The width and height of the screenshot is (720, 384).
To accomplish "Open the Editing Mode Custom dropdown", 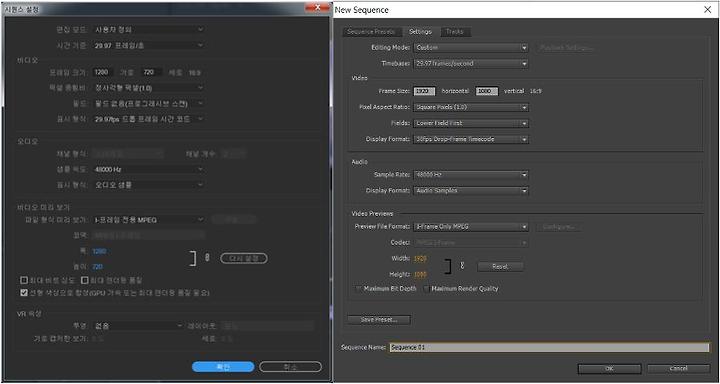I will point(471,48).
